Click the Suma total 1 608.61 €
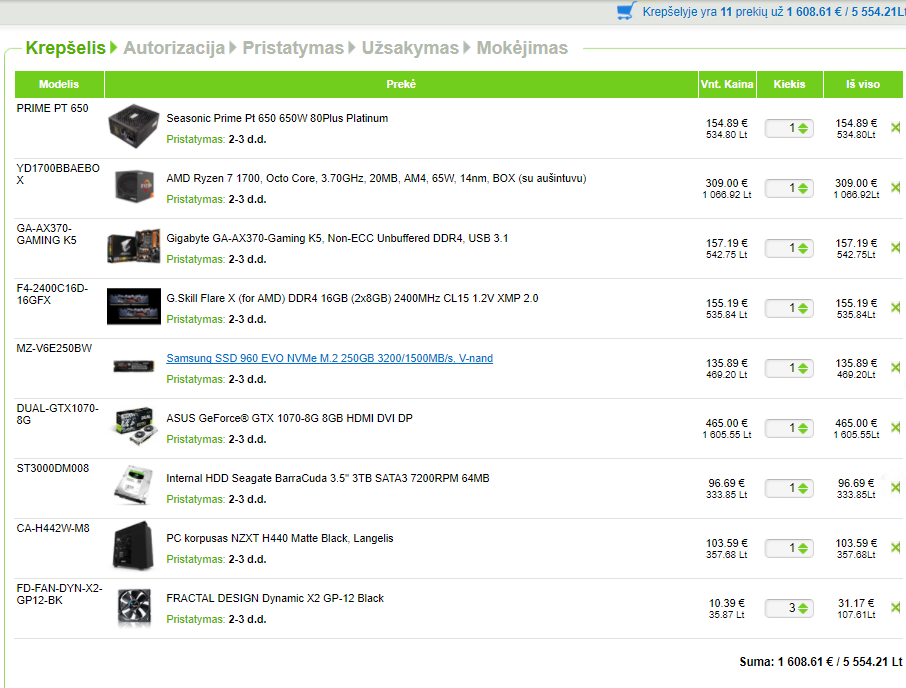The image size is (906, 688). point(821,662)
